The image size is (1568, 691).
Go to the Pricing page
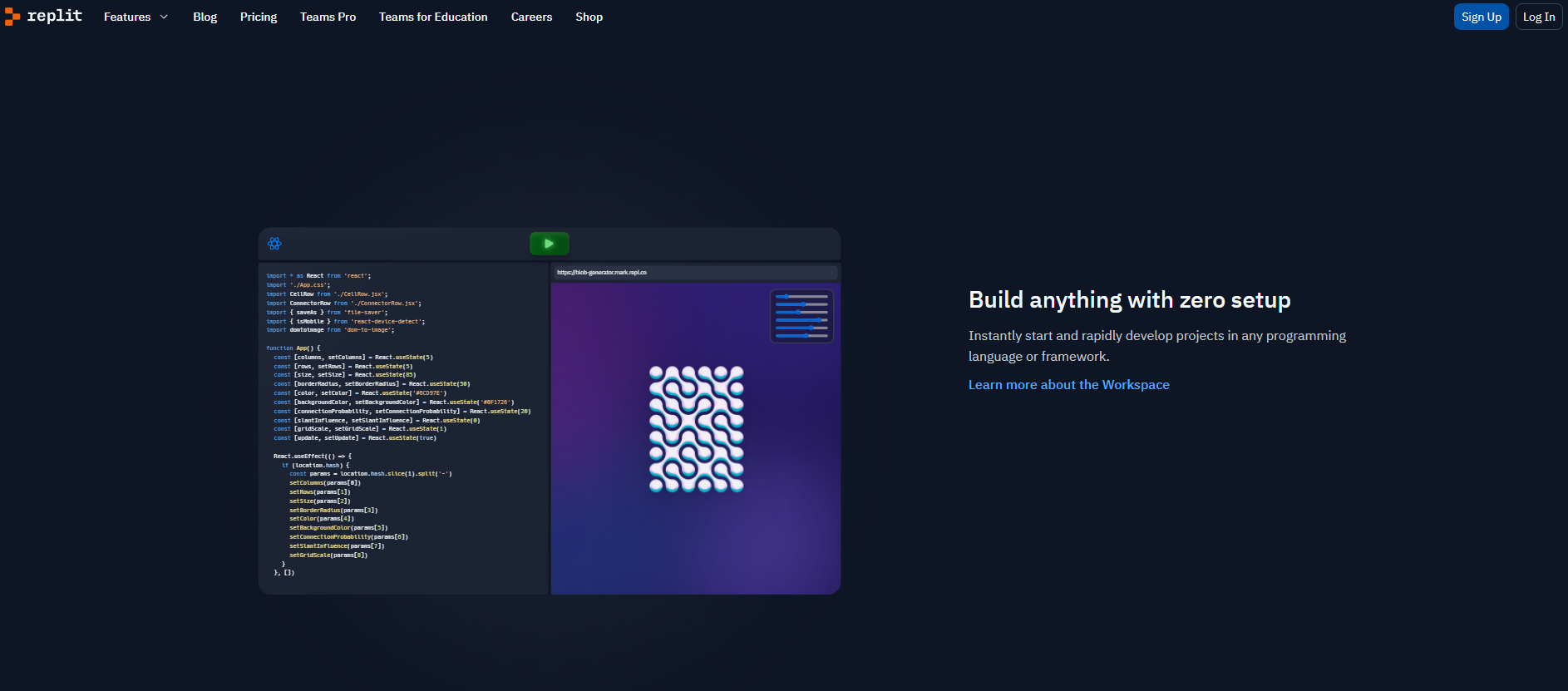point(259,17)
